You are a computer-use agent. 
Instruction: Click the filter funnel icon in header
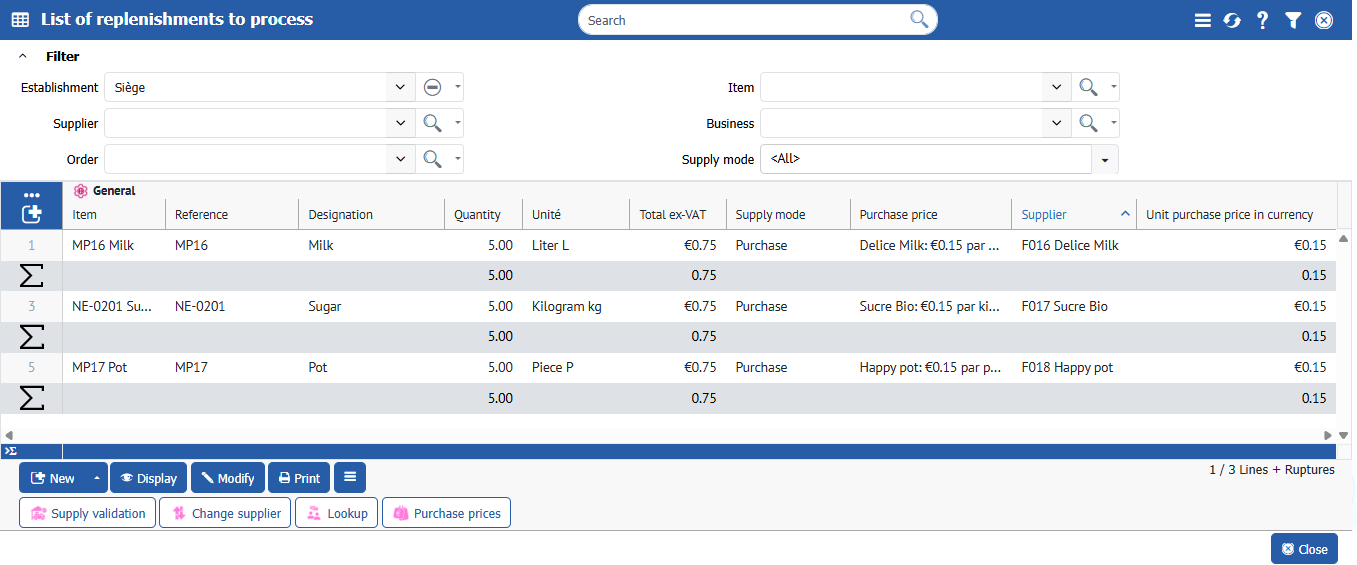click(1293, 20)
